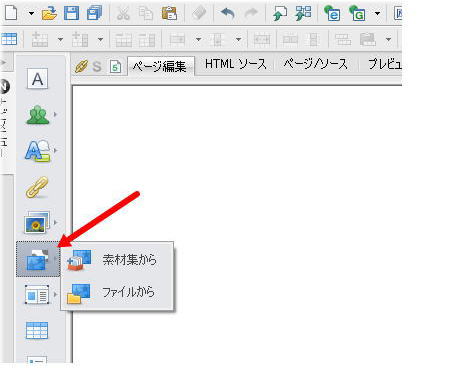Click the table insertion icon in sidebar
Screen dimensions: 474x390
pyautogui.click(x=37, y=330)
